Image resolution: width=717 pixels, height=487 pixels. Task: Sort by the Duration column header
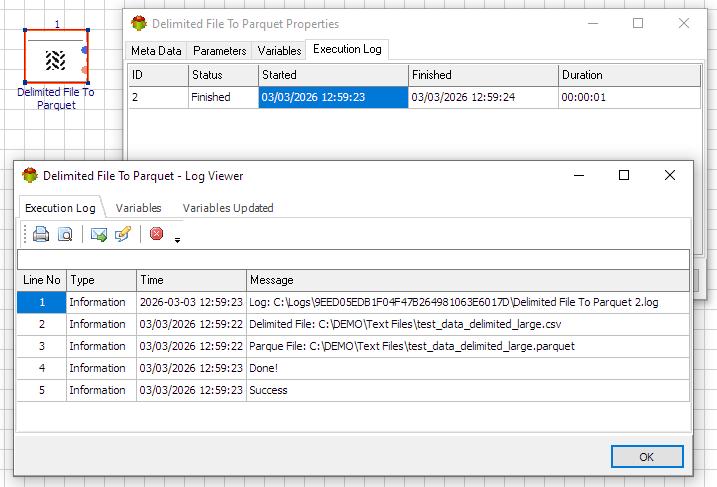(630, 75)
